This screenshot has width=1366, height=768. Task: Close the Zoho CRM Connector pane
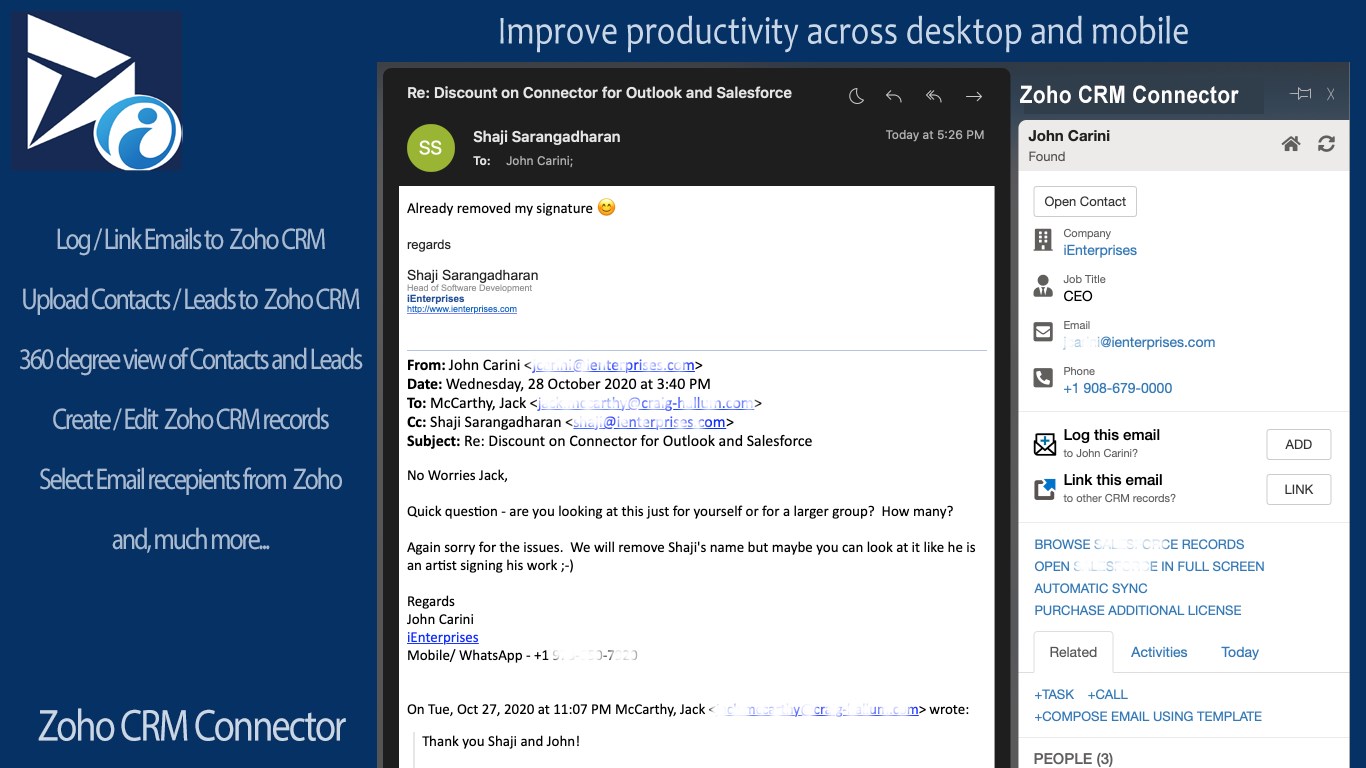pyautogui.click(x=1331, y=94)
